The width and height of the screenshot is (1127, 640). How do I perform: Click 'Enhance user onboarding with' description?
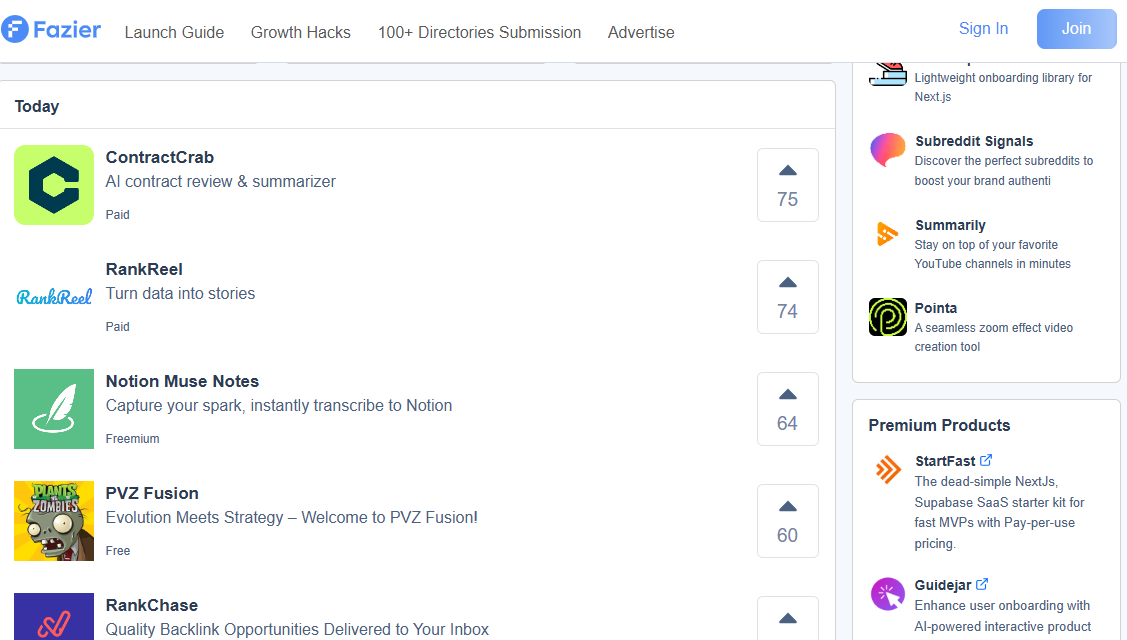pos(1002,616)
